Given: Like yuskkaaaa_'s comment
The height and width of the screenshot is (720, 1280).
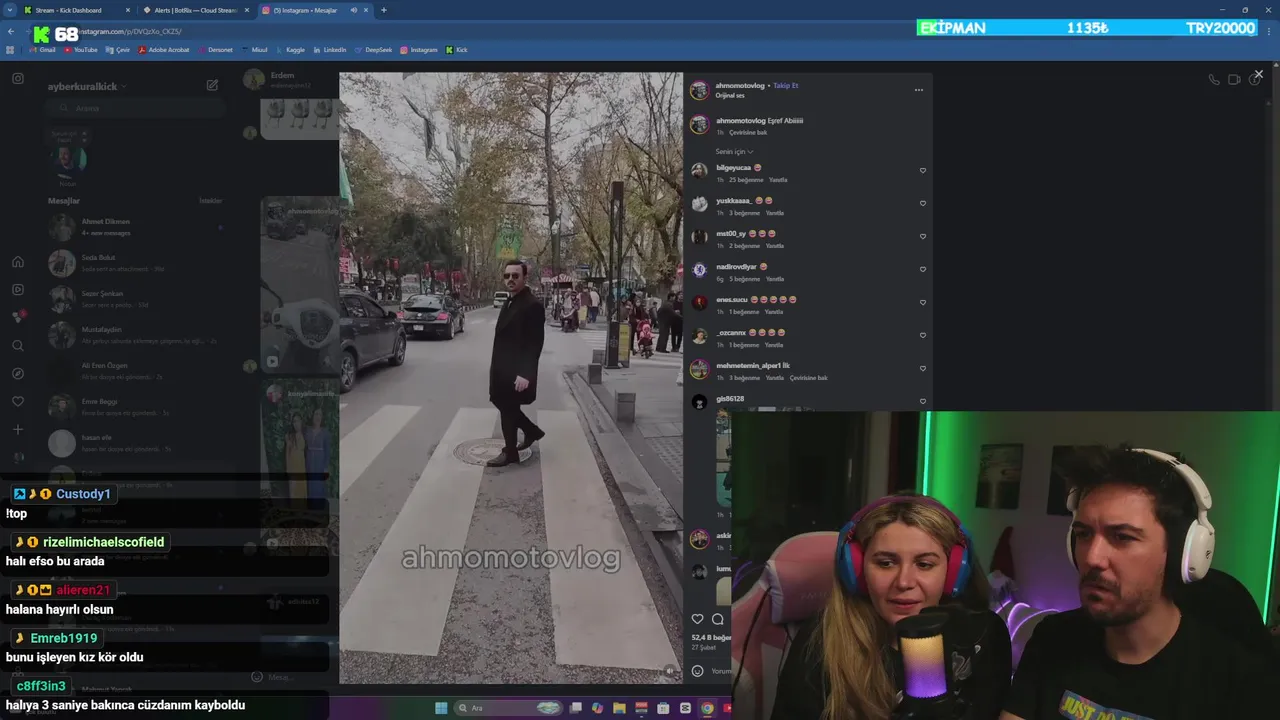Looking at the screenshot, I should tap(923, 204).
